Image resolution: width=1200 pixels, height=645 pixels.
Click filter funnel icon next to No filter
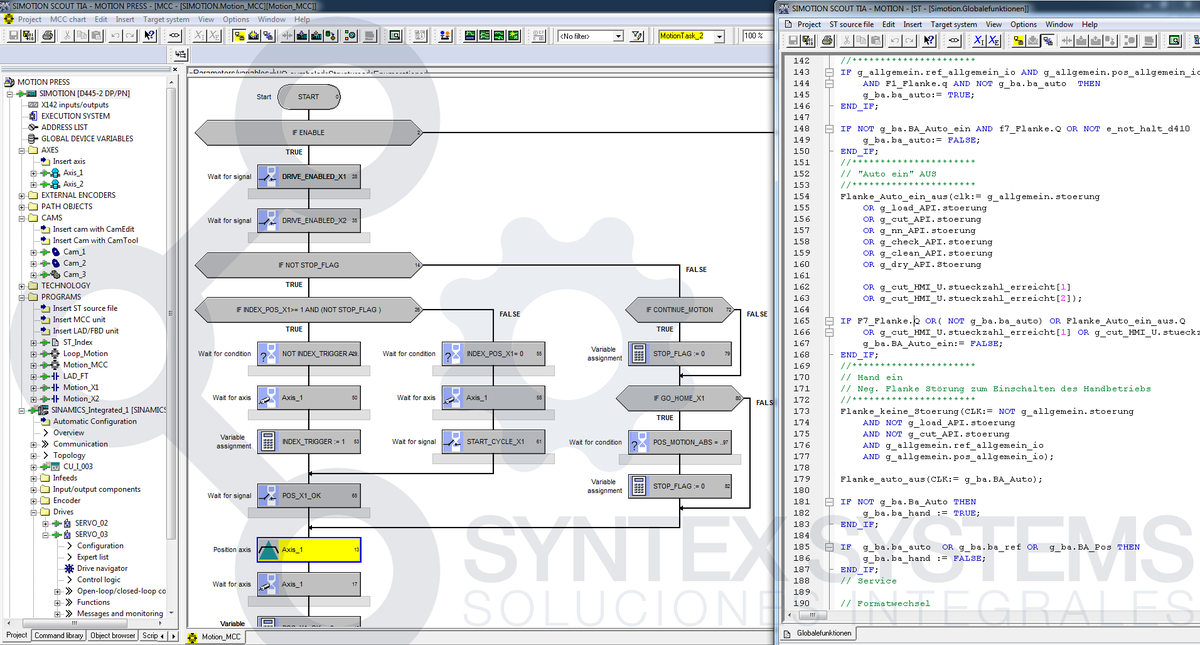pyautogui.click(x=637, y=36)
